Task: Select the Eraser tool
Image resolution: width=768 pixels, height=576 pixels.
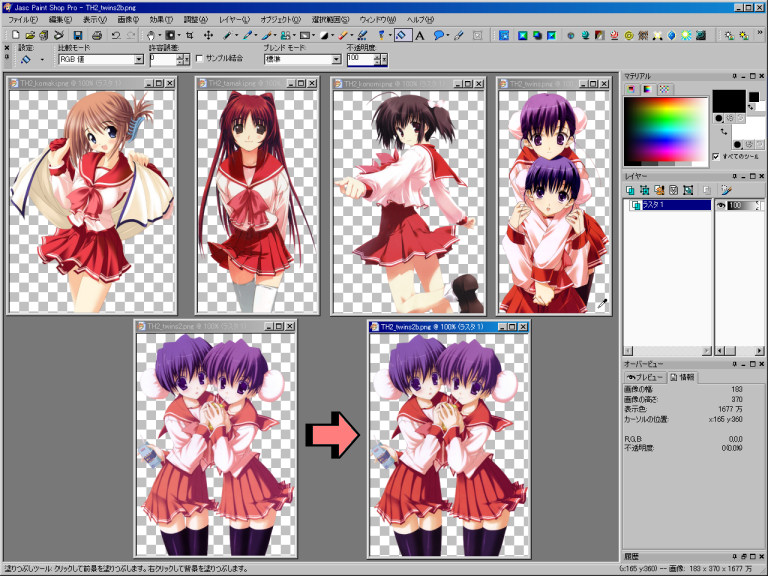Action: click(x=342, y=35)
